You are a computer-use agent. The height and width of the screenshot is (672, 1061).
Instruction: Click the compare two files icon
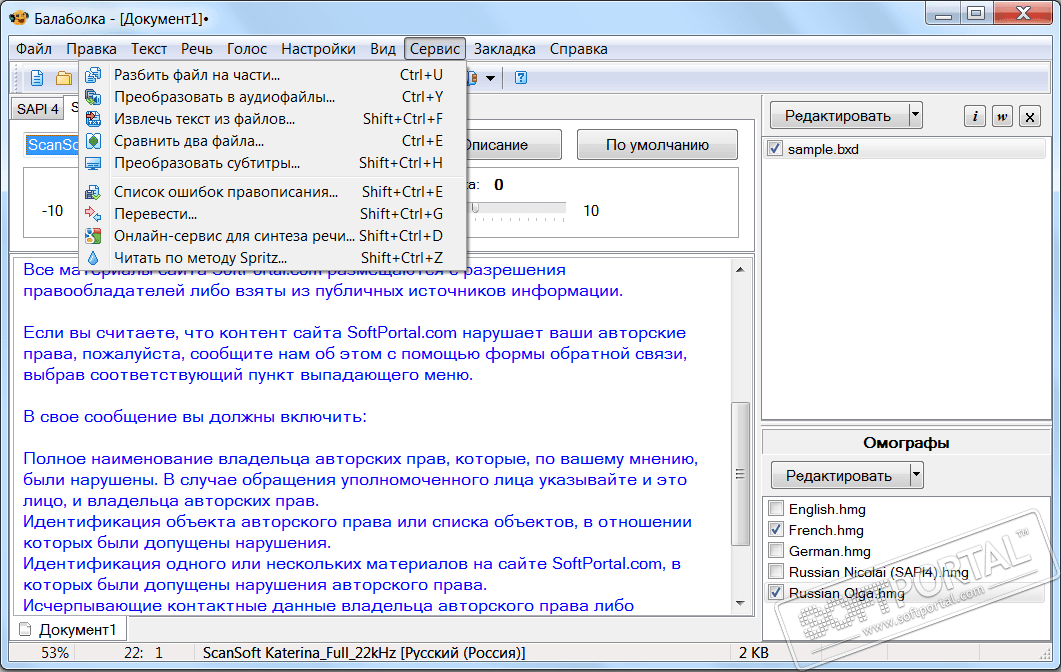[93, 141]
